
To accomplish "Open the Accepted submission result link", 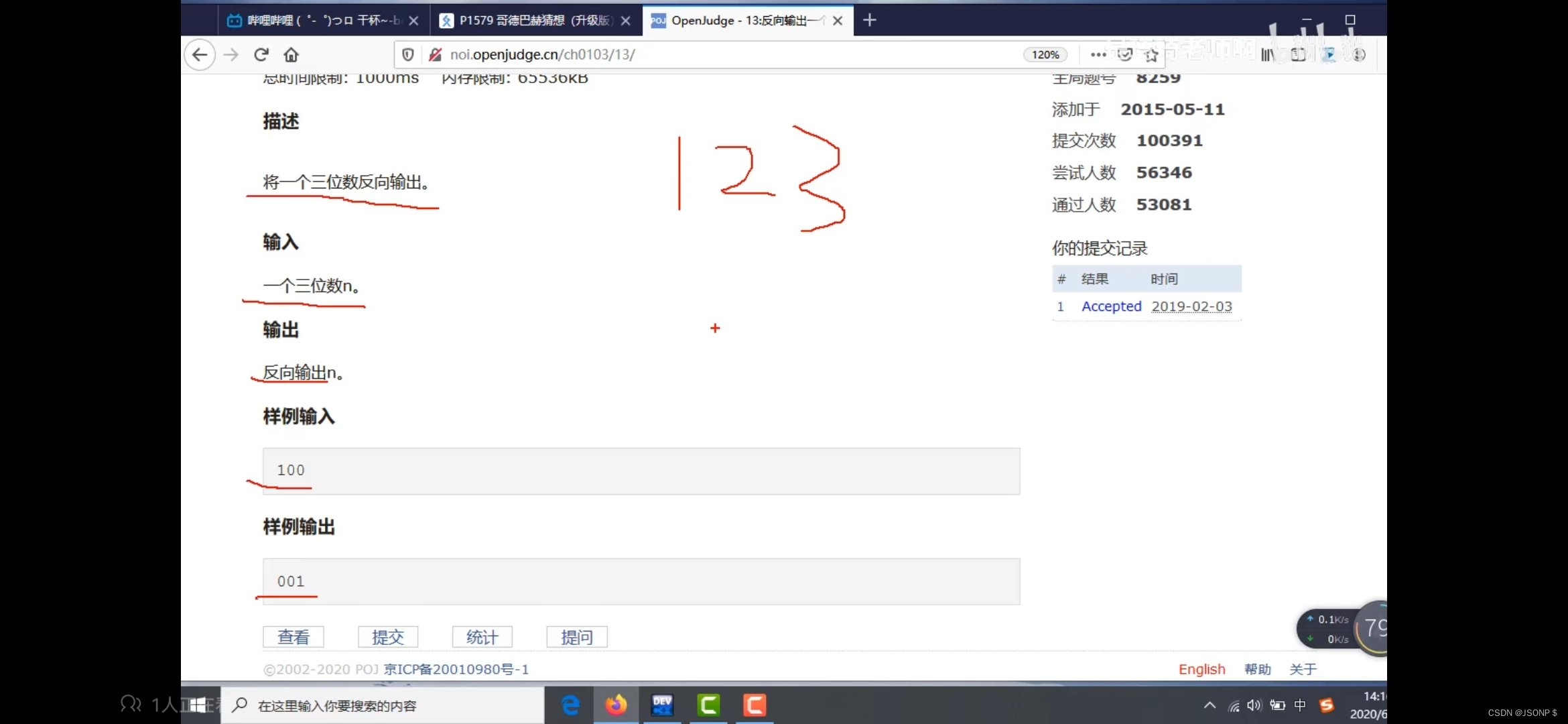I will (x=1111, y=306).
